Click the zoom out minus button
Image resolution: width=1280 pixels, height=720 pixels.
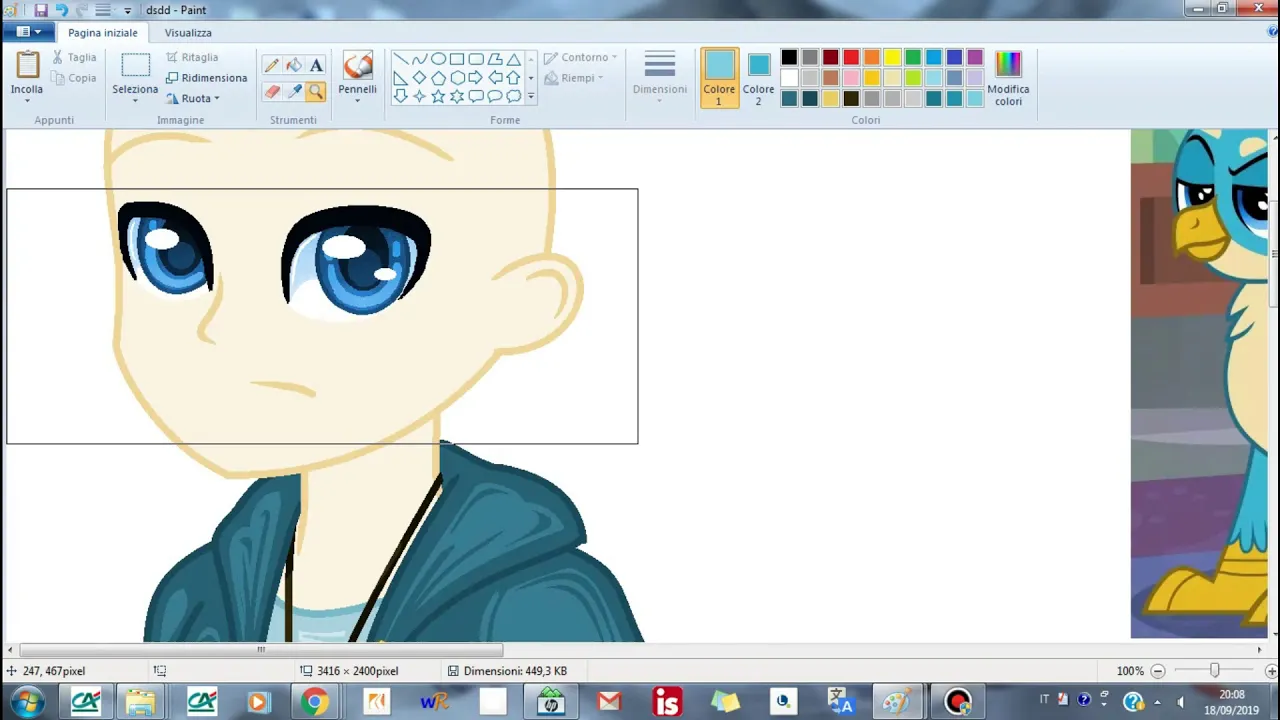[1158, 671]
